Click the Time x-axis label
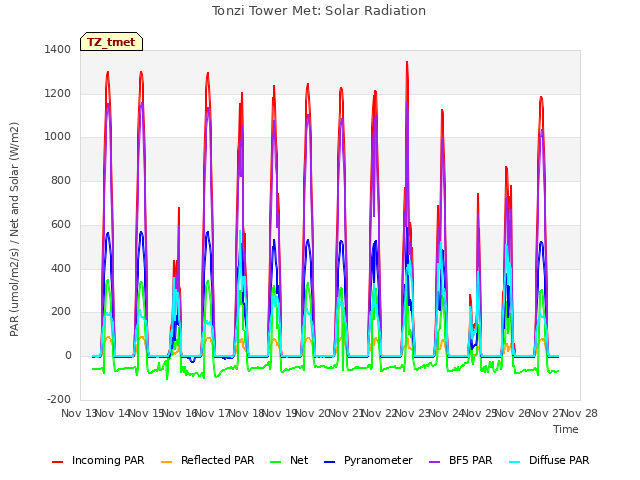This screenshot has height=480, width=640. [x=566, y=429]
